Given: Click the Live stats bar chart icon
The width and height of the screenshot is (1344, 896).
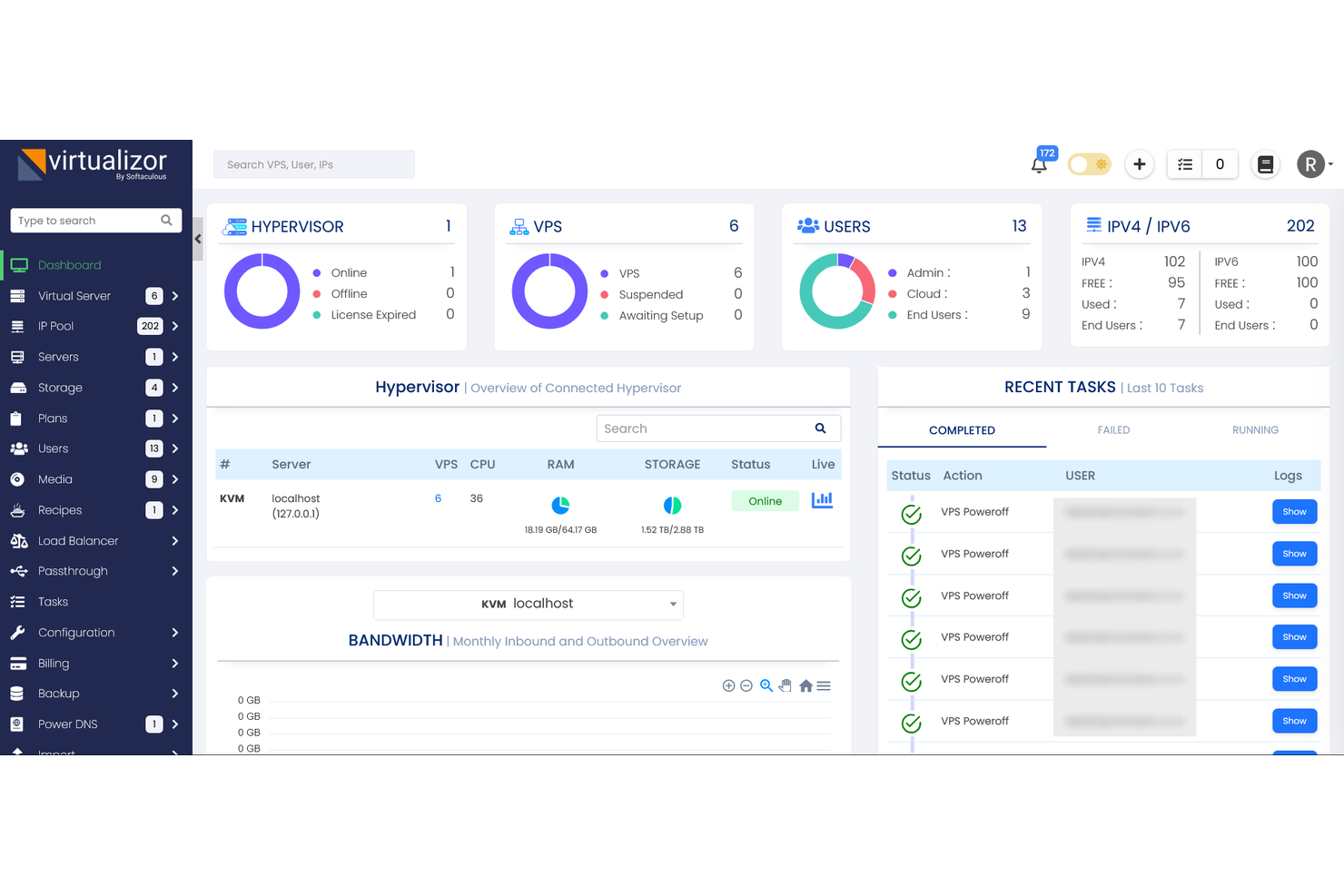Looking at the screenshot, I should point(822,500).
